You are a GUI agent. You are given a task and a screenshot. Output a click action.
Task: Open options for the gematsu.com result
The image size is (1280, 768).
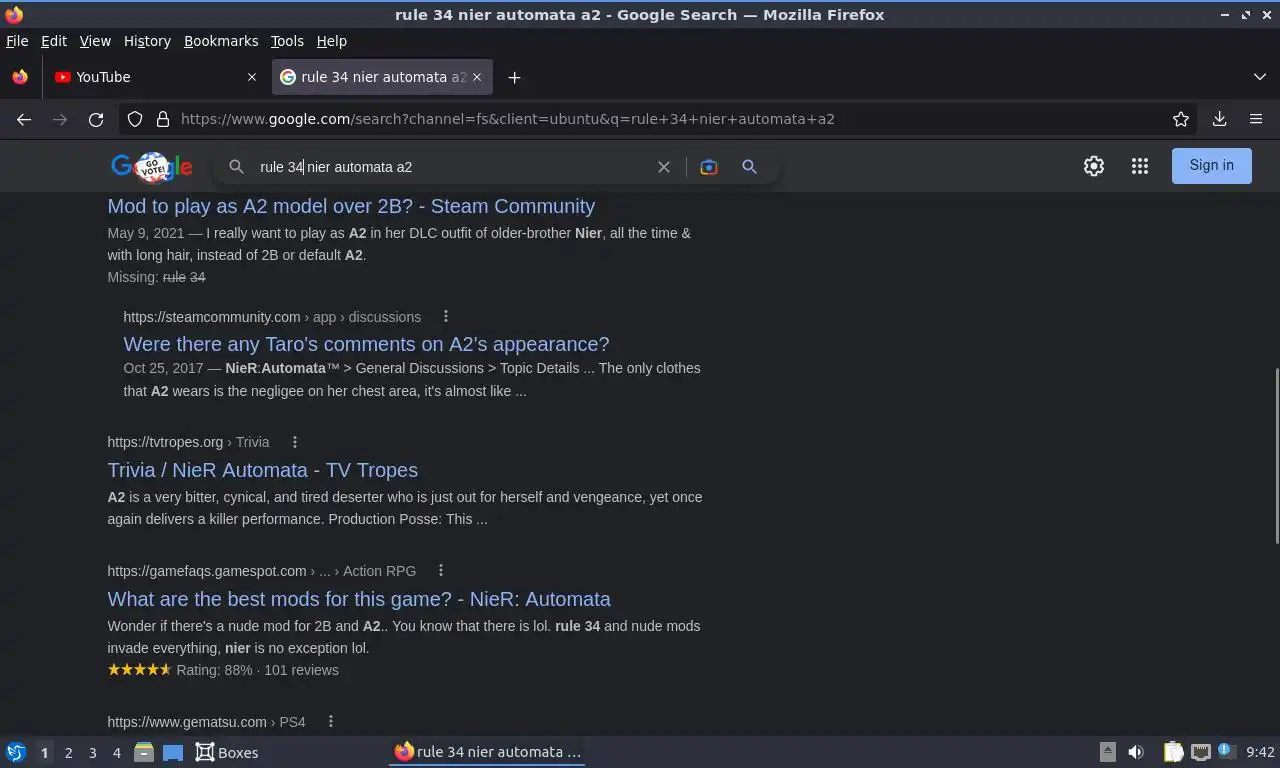[331, 722]
